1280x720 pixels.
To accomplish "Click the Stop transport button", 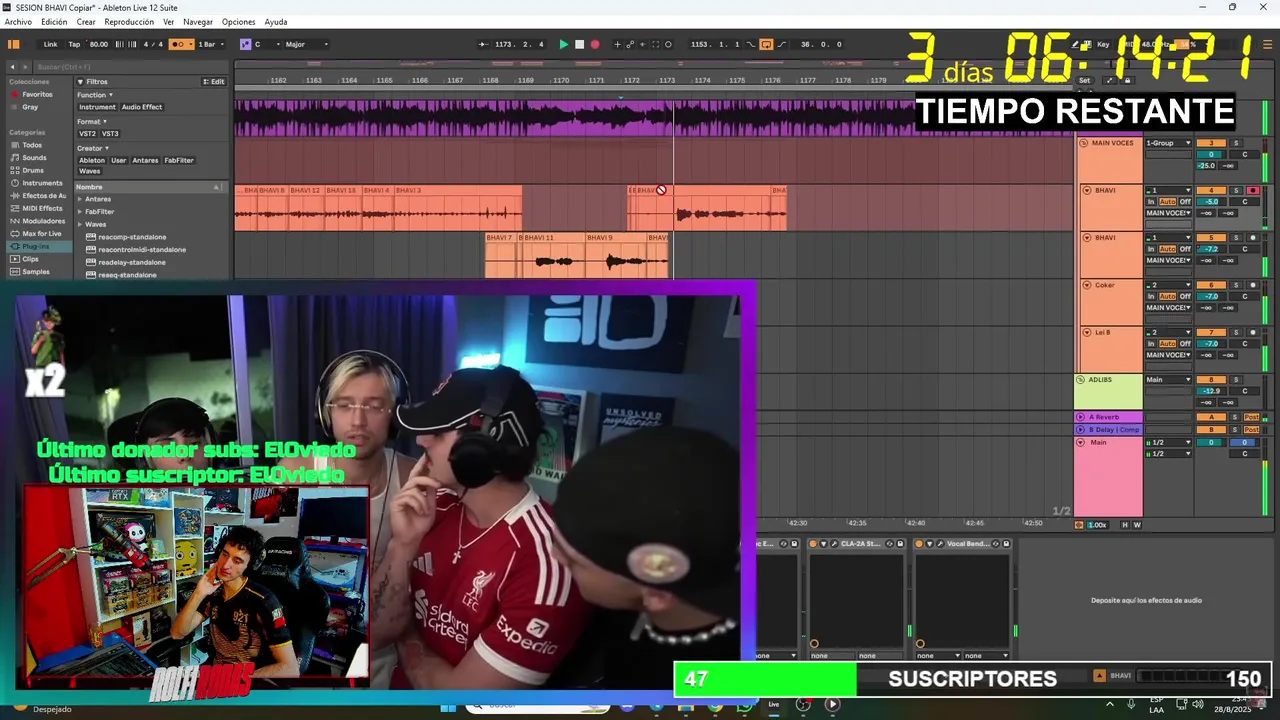I will [x=579, y=44].
